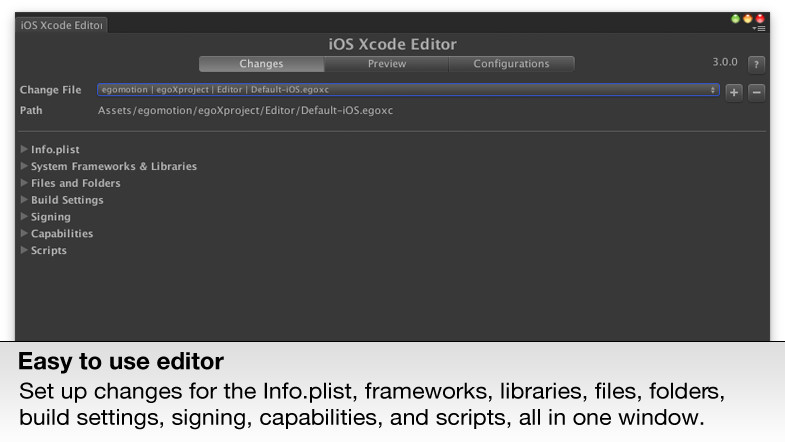Screen dimensions: 785x442
Task: Click the Build Settings label
Action: pos(67,200)
